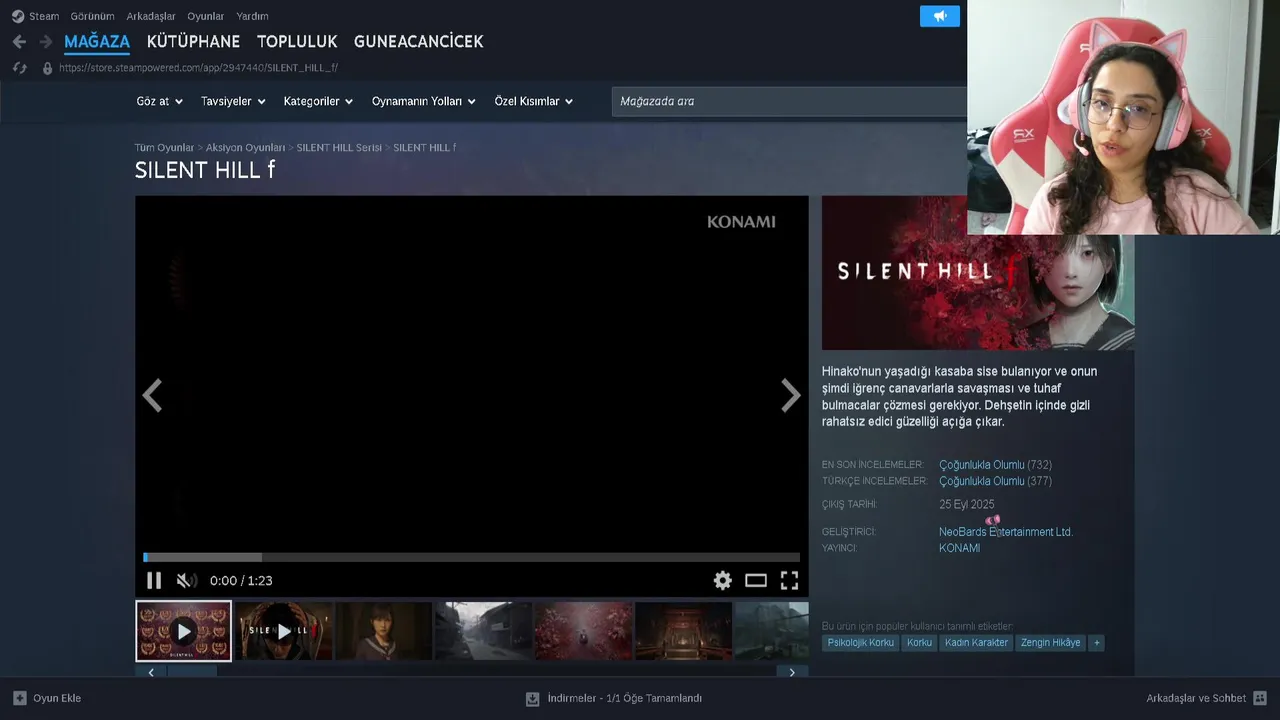Image resolution: width=1280 pixels, height=720 pixels.
Task: Select the Psikolojik Korku tag
Action: coord(861,643)
